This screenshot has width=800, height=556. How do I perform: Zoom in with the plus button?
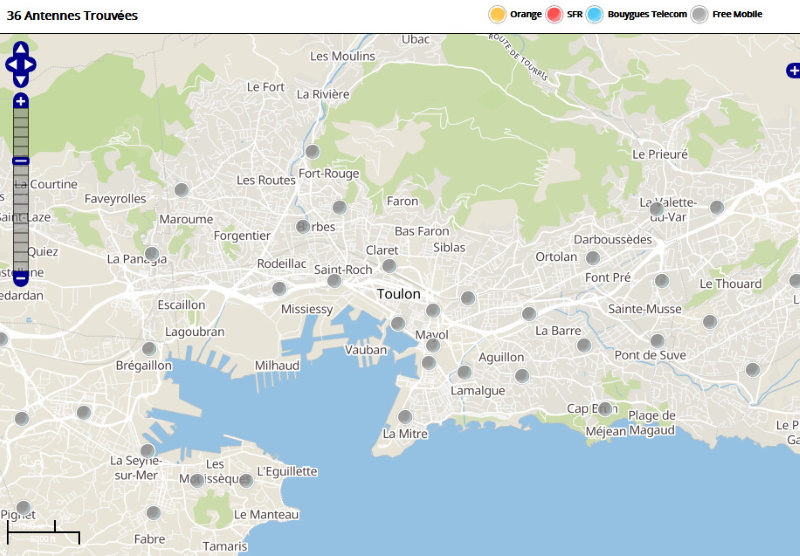(x=21, y=101)
